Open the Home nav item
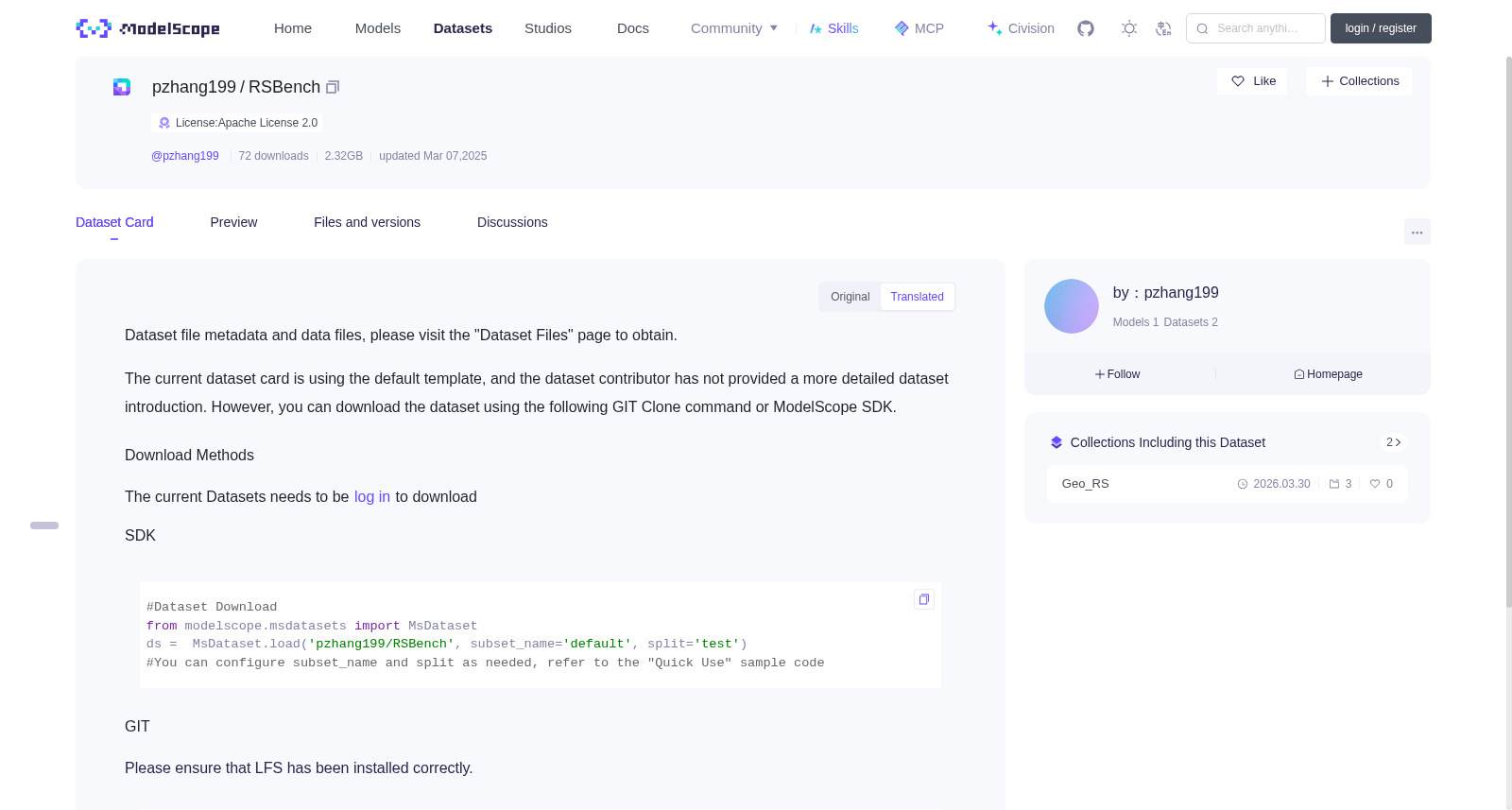1512x810 pixels. click(x=293, y=28)
